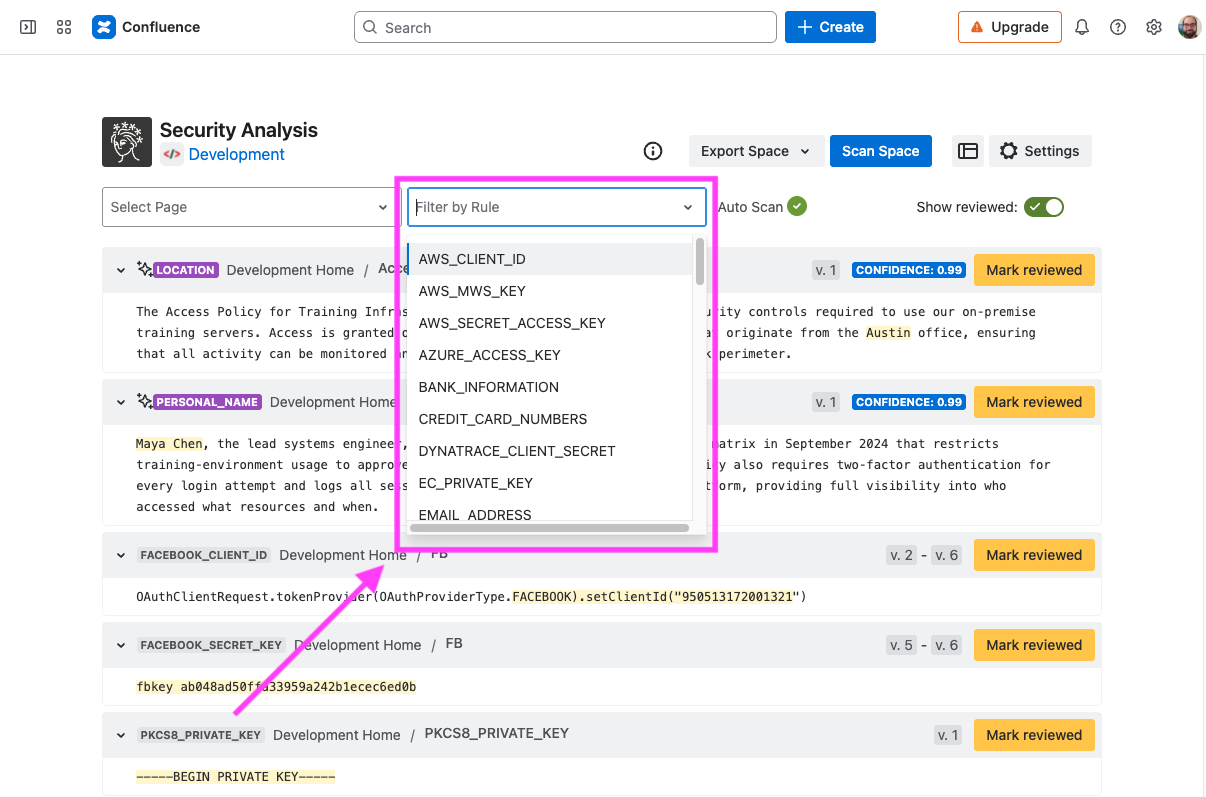1206x797 pixels.
Task: Collapse the PKCS8_PRIVATE_KEY finding row
Action: tap(121, 735)
